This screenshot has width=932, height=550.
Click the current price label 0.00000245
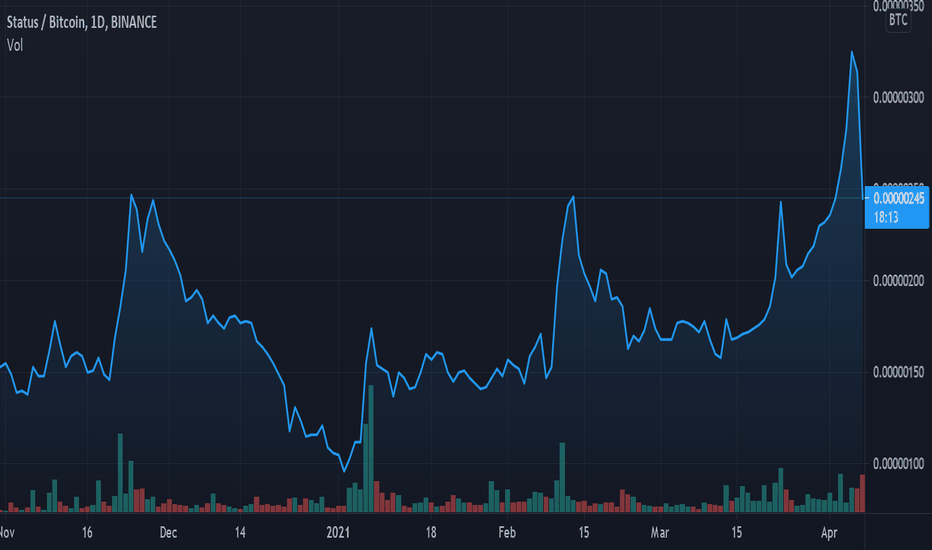(899, 199)
